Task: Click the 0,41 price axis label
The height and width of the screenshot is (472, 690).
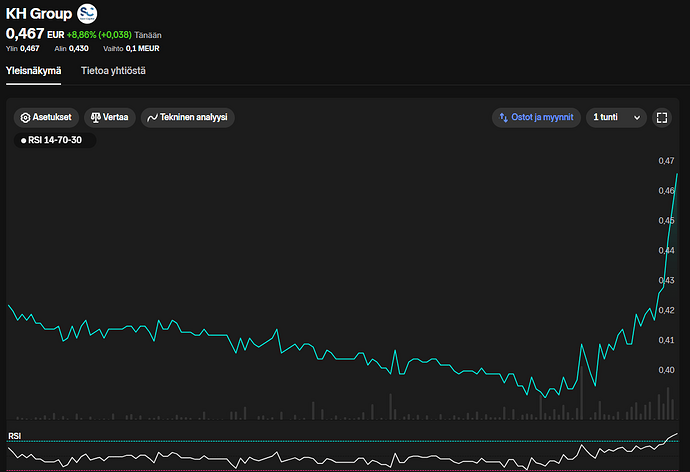Action: (666, 340)
